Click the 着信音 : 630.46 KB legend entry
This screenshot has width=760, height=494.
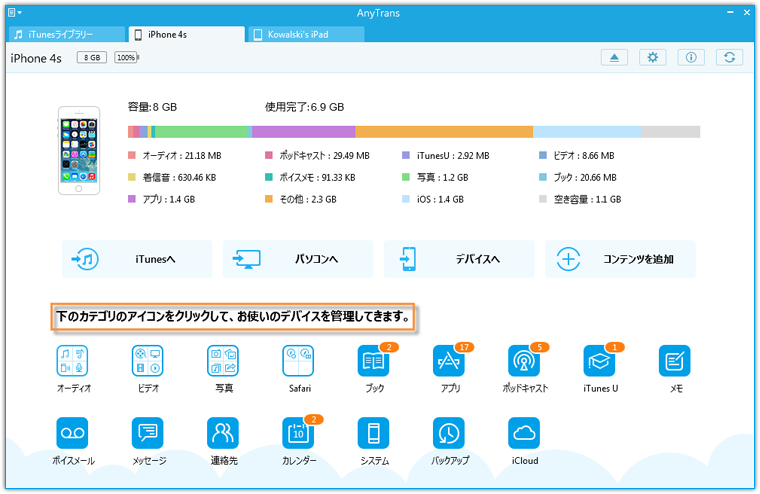coord(172,177)
